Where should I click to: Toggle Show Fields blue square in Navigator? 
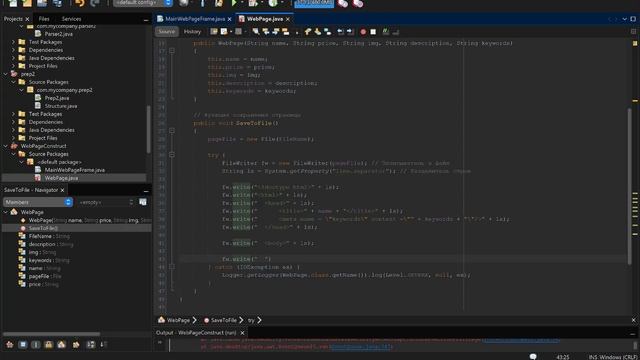[23, 344]
